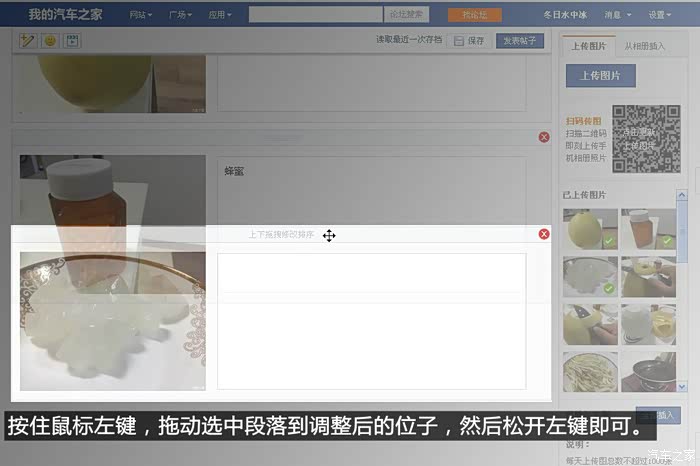Click the 扫码传图 label
The image size is (700, 466).
583,121
